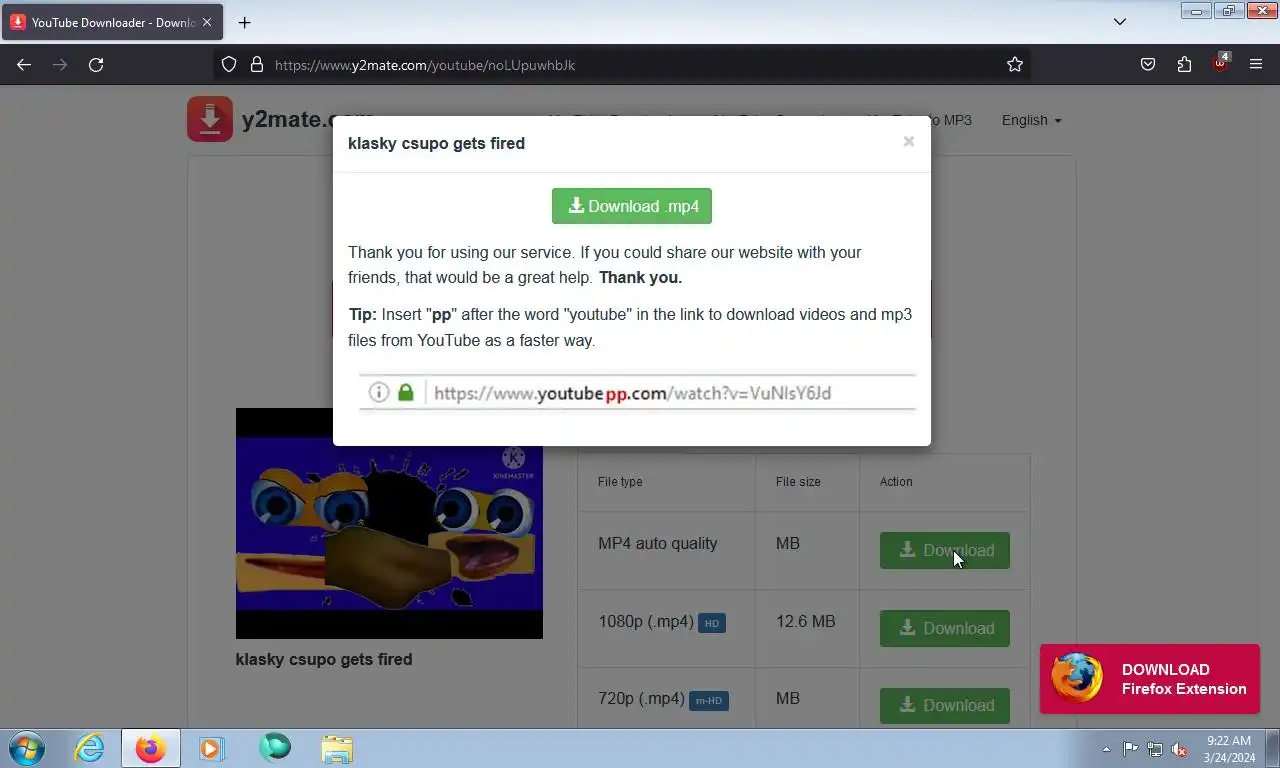Image resolution: width=1280 pixels, height=768 pixels.
Task: Click the File size column header
Action: 798,481
